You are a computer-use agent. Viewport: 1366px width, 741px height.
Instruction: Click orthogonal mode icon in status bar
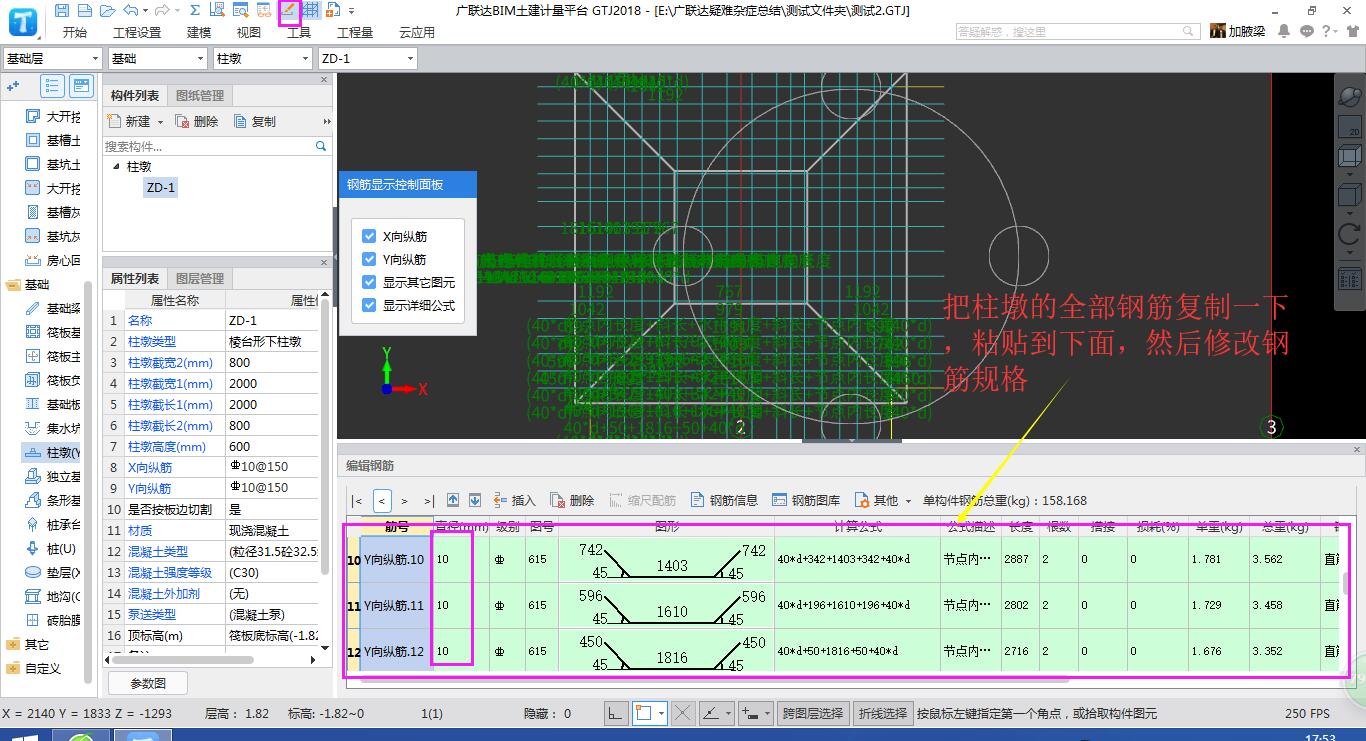point(616,713)
